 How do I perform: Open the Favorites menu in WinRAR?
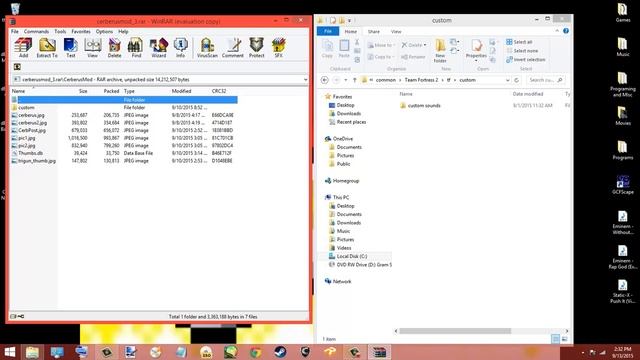81,31
